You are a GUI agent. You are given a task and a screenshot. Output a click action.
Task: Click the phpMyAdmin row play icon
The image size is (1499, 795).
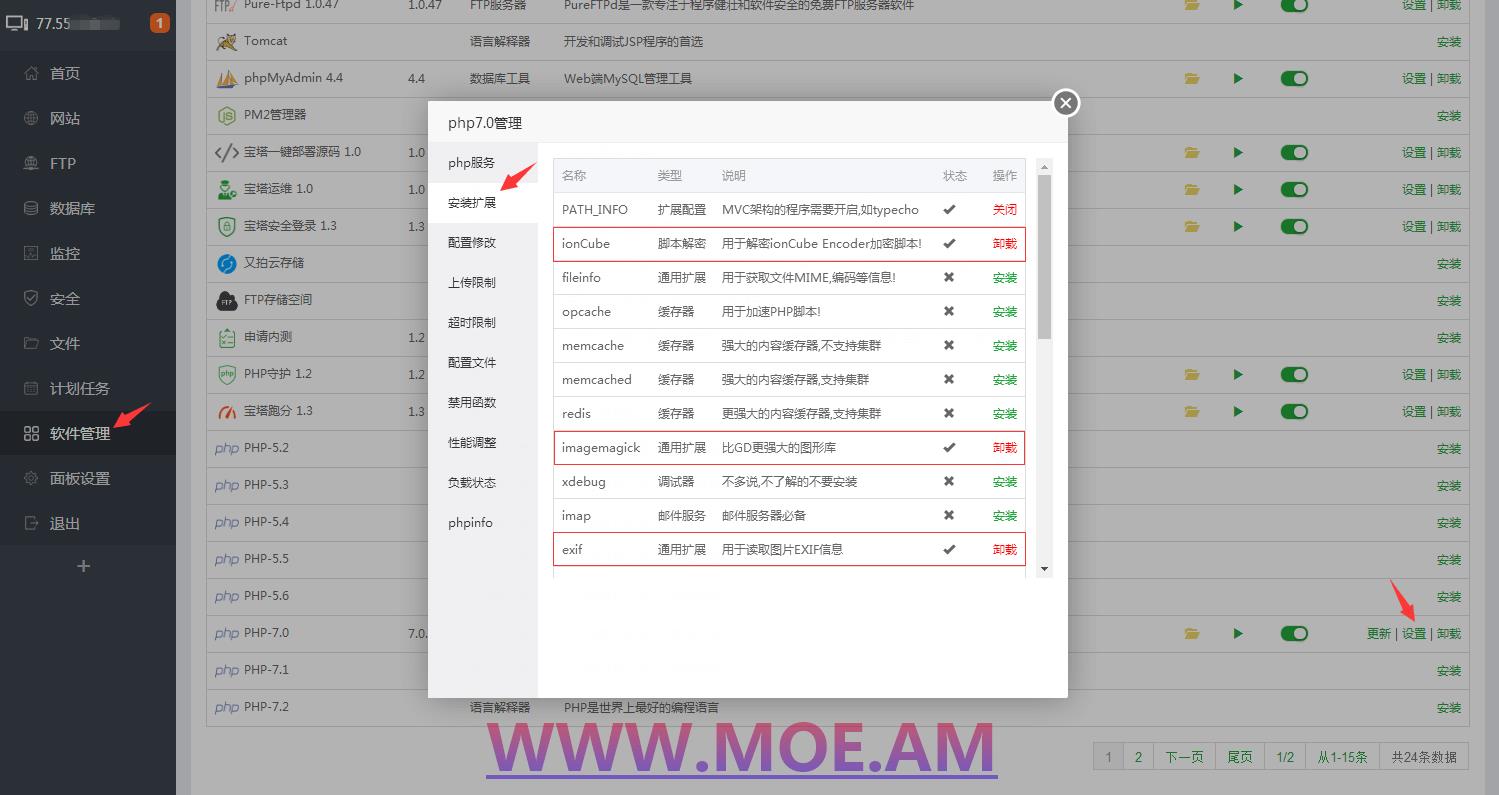tap(1238, 78)
